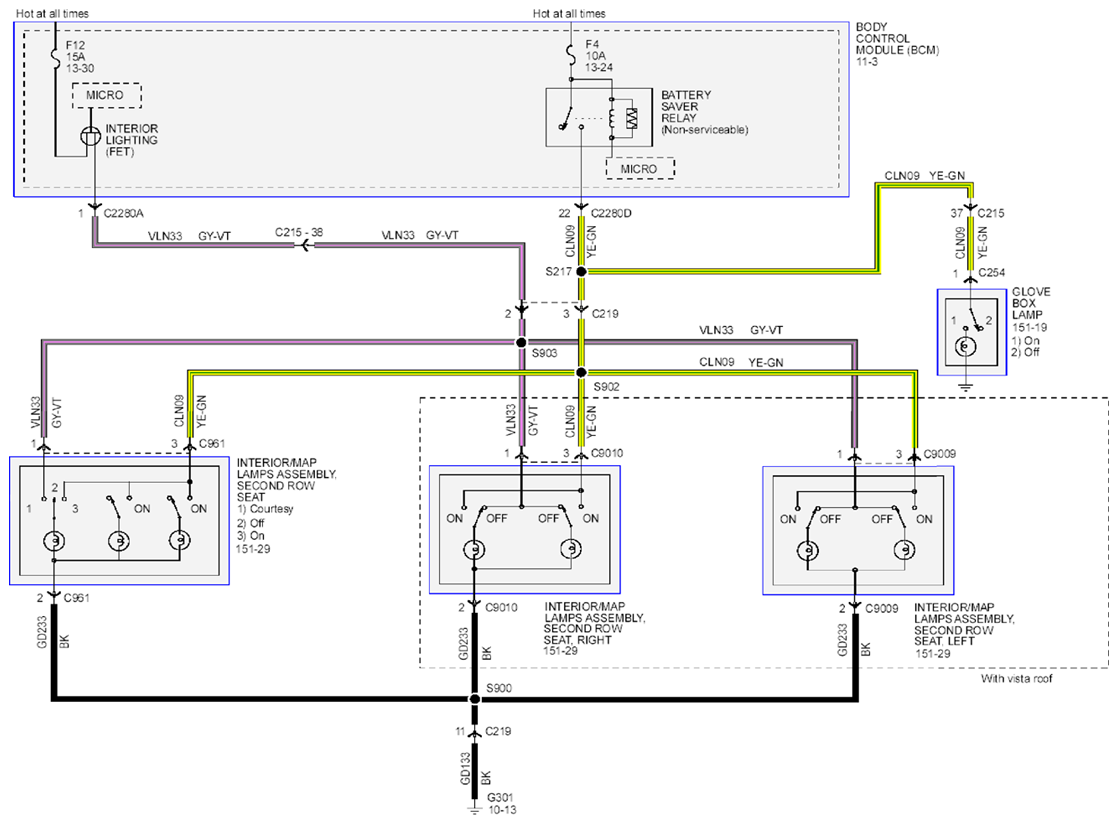This screenshot has width=1118, height=824.
Task: Click the G301 ground symbol
Action: tap(474, 810)
